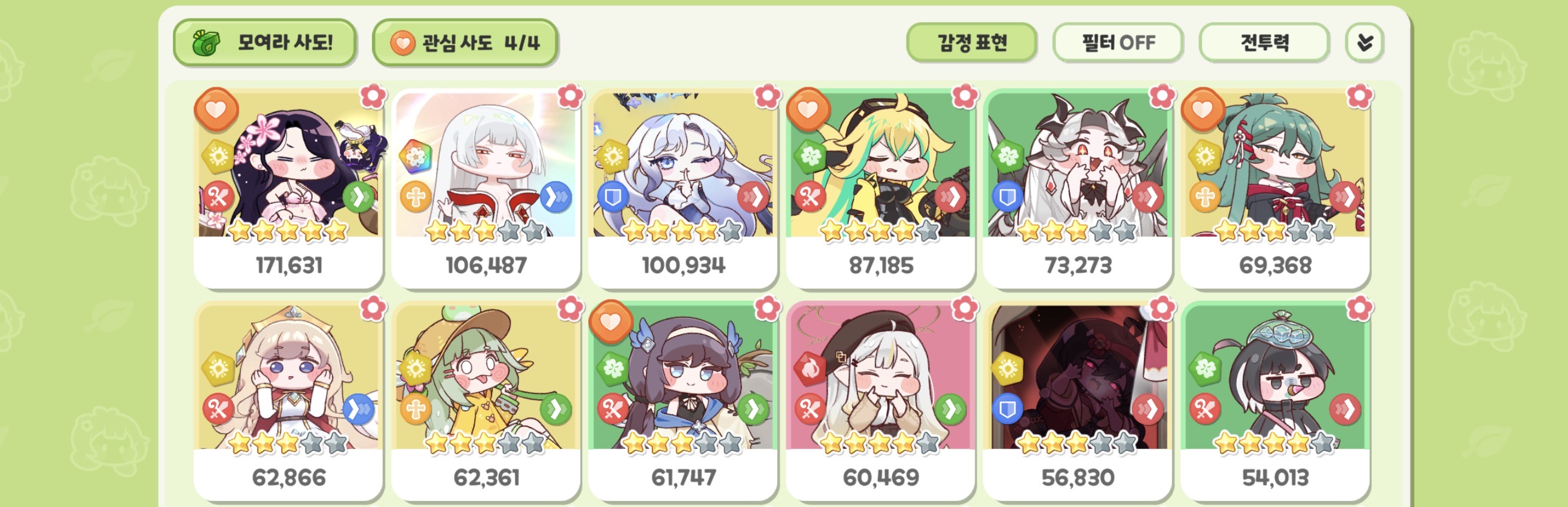Image resolution: width=1568 pixels, height=507 pixels.
Task: Click orange healer cross icon on 106,487 card
Action: tap(416, 197)
